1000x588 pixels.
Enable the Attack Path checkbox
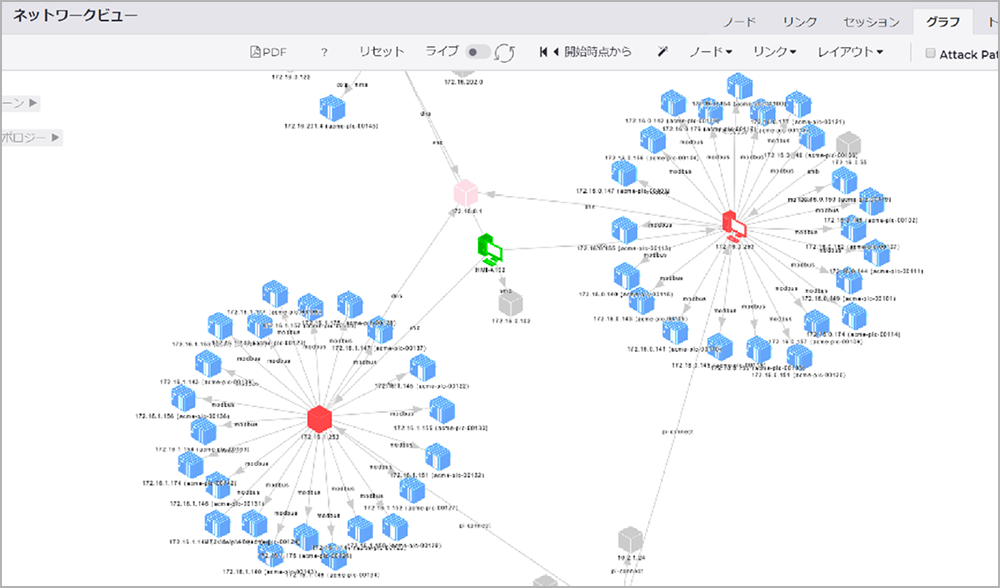[x=931, y=54]
